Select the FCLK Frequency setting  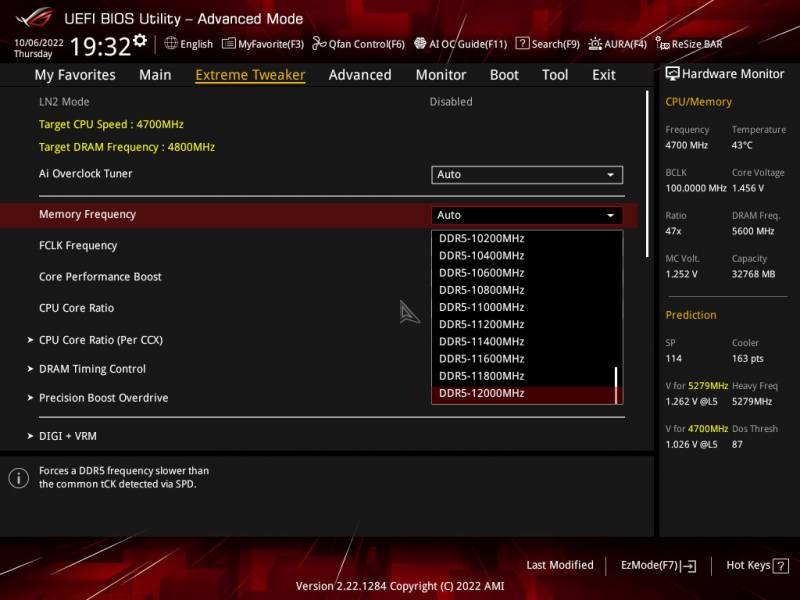click(x=78, y=245)
